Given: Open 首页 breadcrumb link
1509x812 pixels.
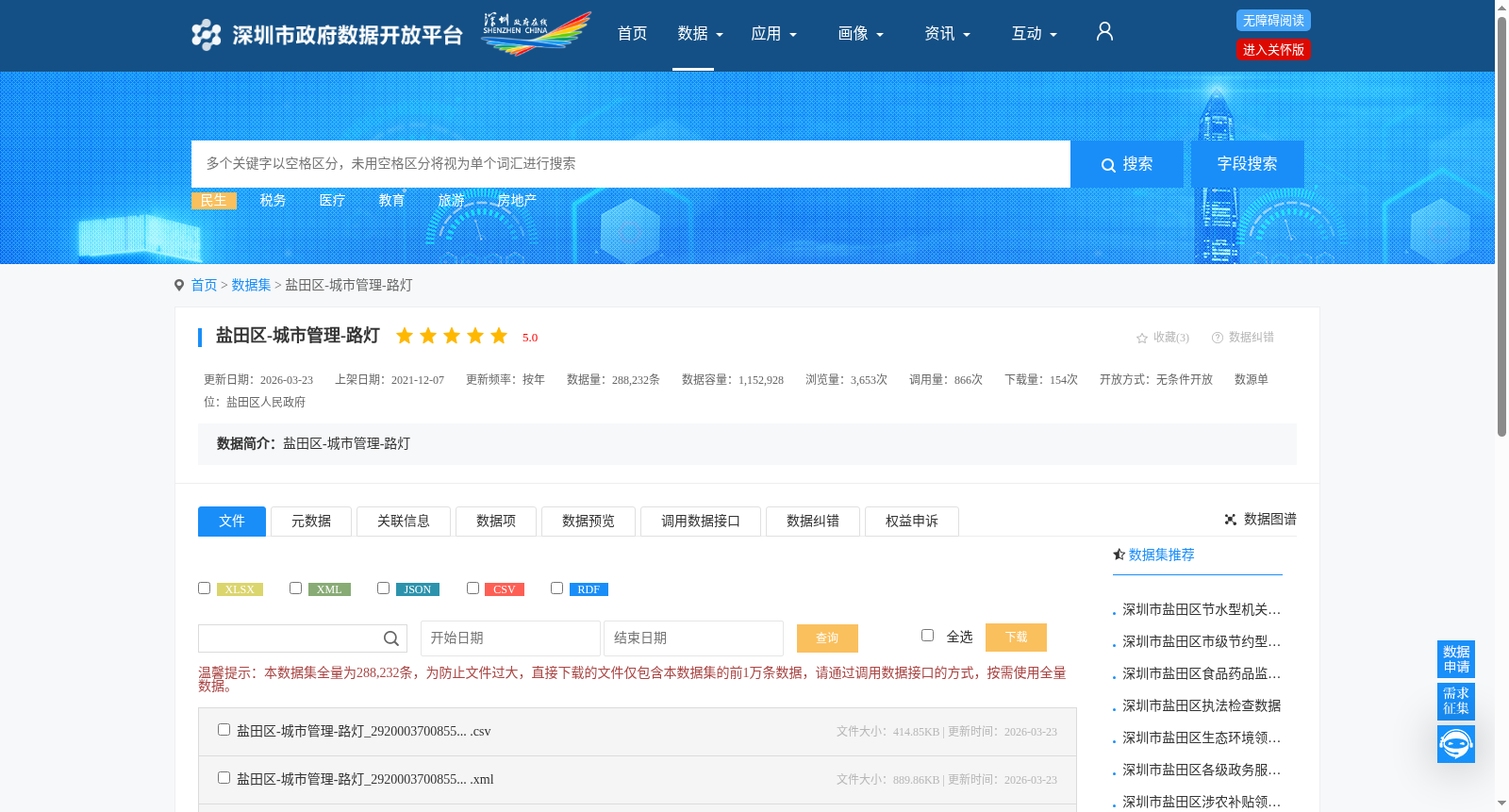Looking at the screenshot, I should 204,286.
